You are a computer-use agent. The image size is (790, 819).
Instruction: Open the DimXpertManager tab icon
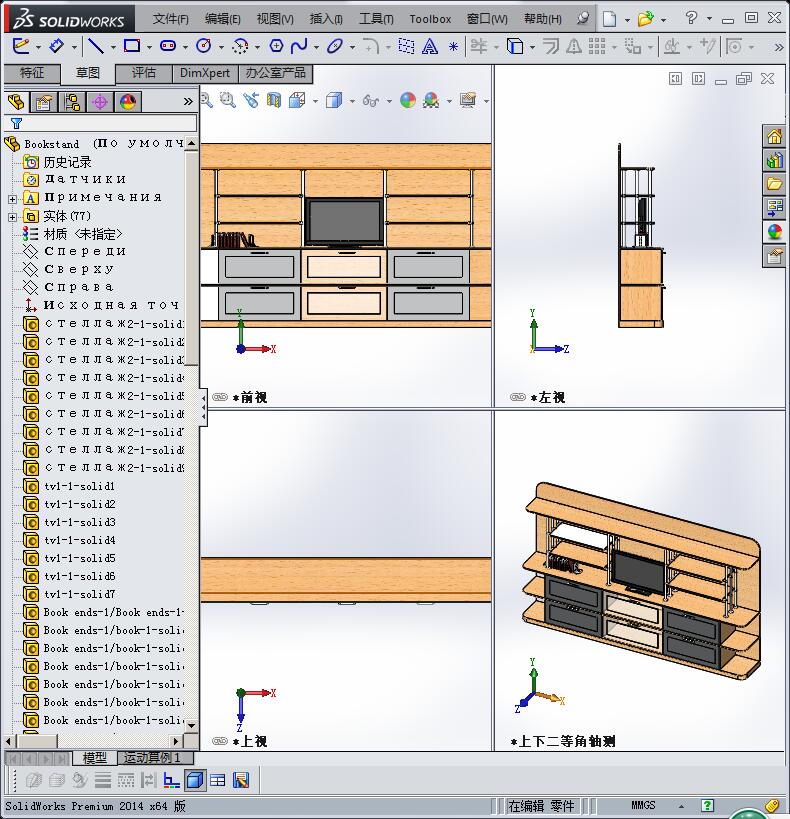[100, 101]
